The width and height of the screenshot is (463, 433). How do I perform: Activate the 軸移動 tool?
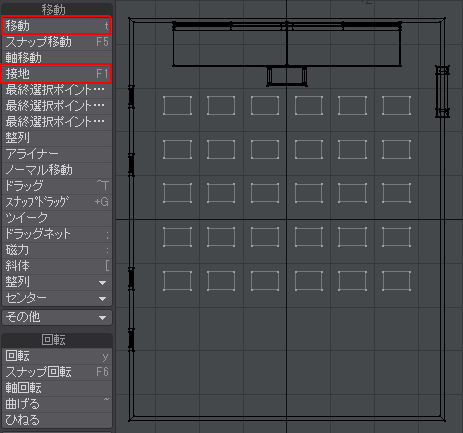[57, 58]
